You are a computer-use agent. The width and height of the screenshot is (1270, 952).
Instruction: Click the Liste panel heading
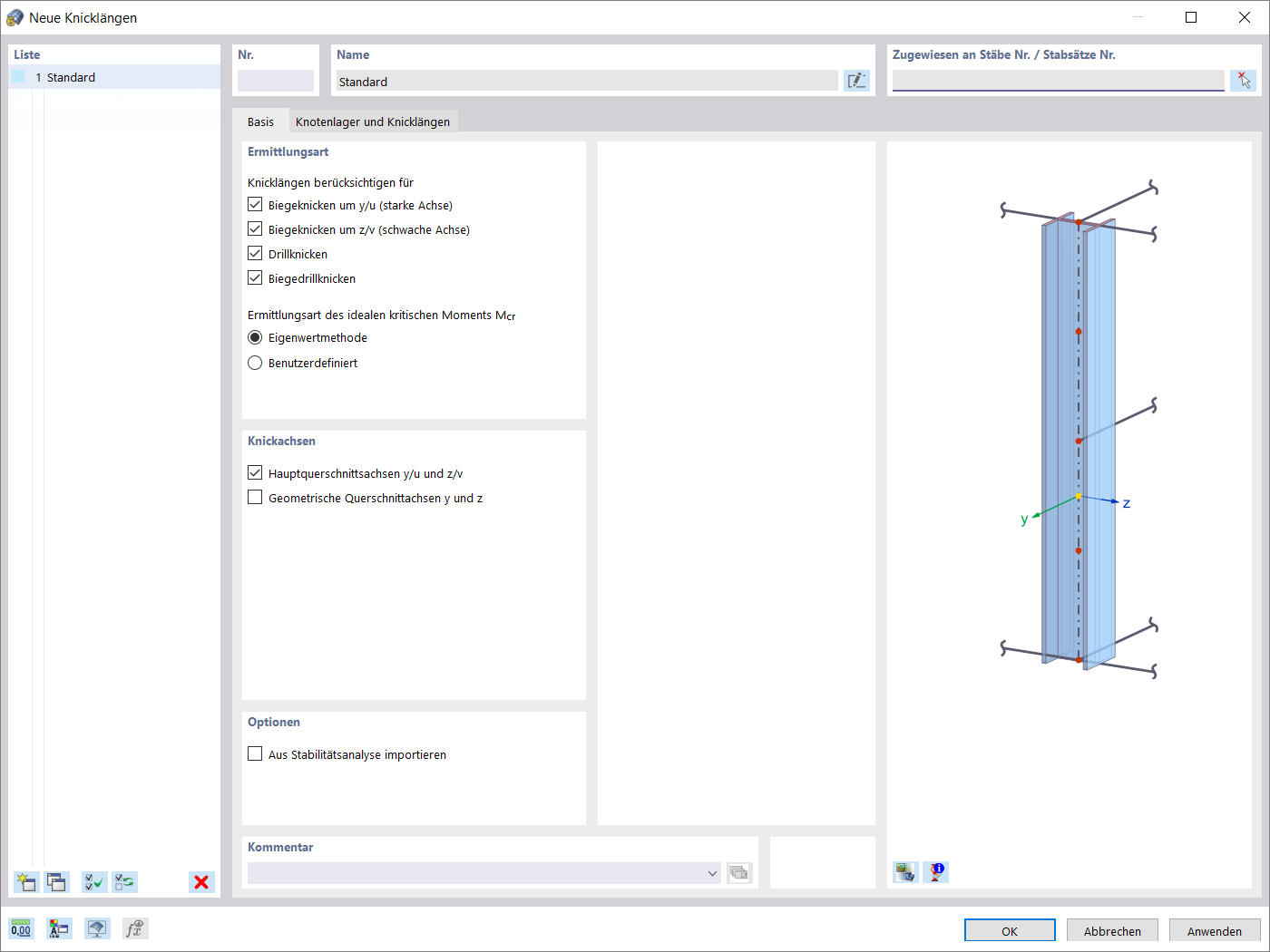tap(26, 54)
